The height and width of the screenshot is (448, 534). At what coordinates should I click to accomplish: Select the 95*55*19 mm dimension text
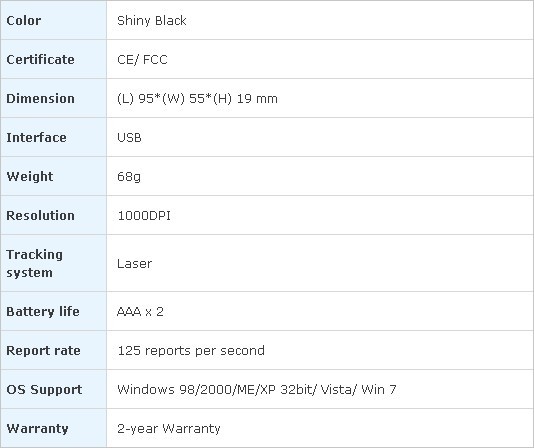197,99
